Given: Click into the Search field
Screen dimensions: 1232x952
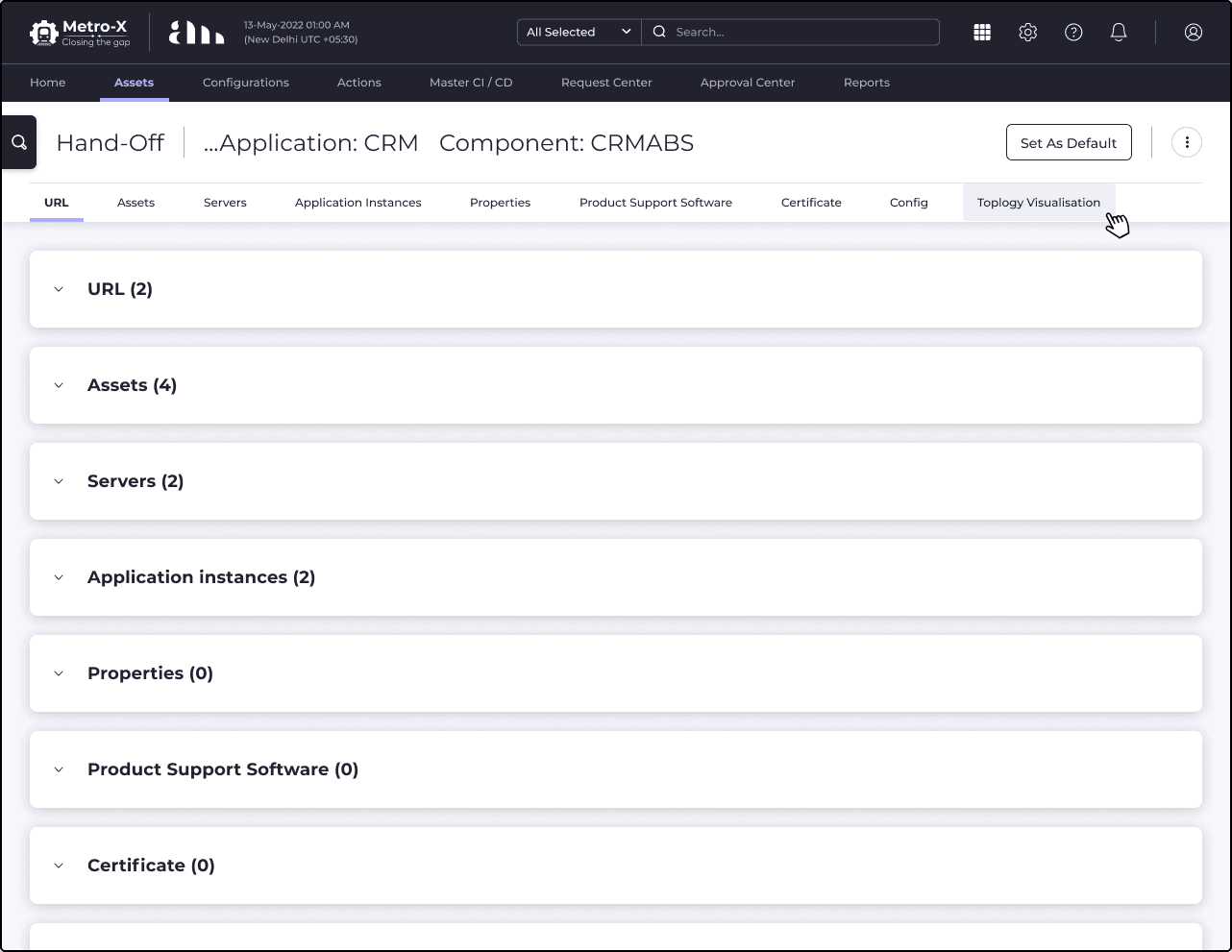Looking at the screenshot, I should tap(791, 32).
